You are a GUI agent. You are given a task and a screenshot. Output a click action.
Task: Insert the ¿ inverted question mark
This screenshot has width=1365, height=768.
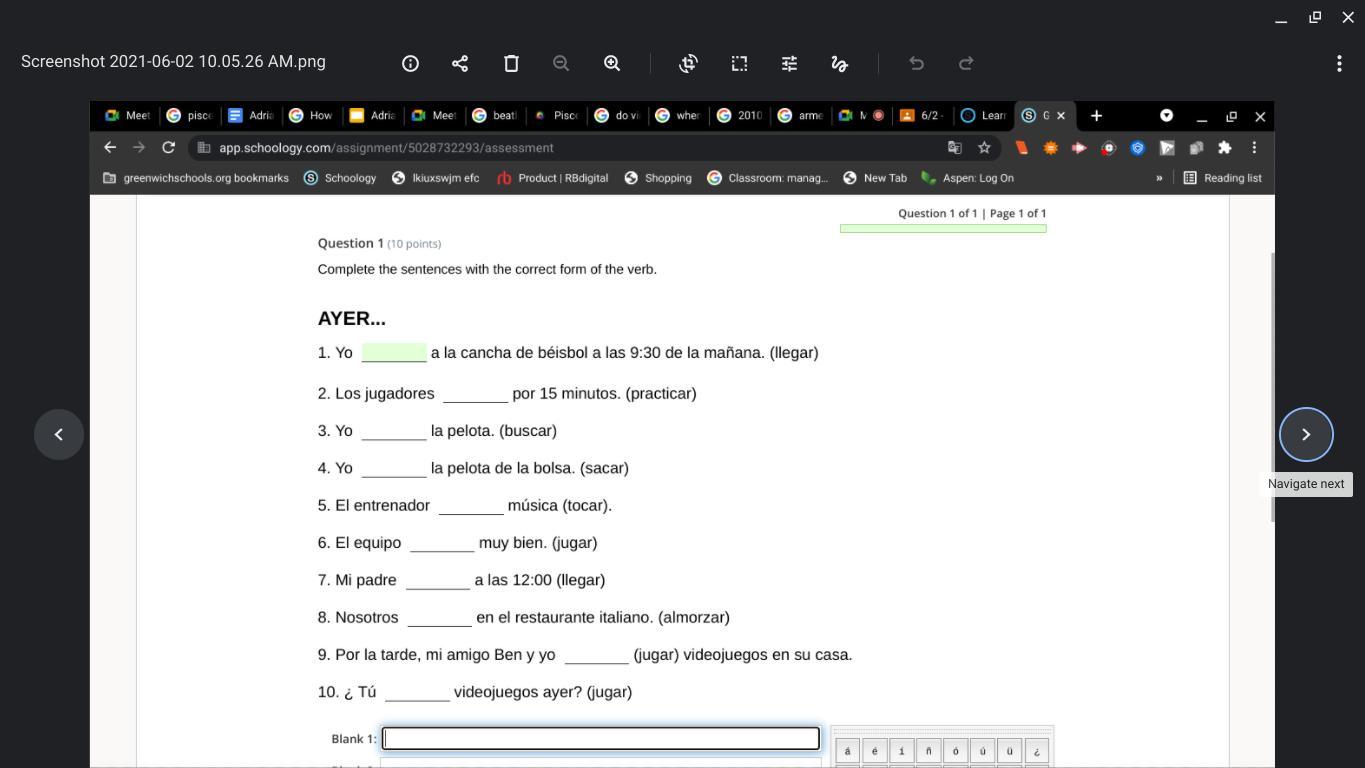coord(1036,751)
